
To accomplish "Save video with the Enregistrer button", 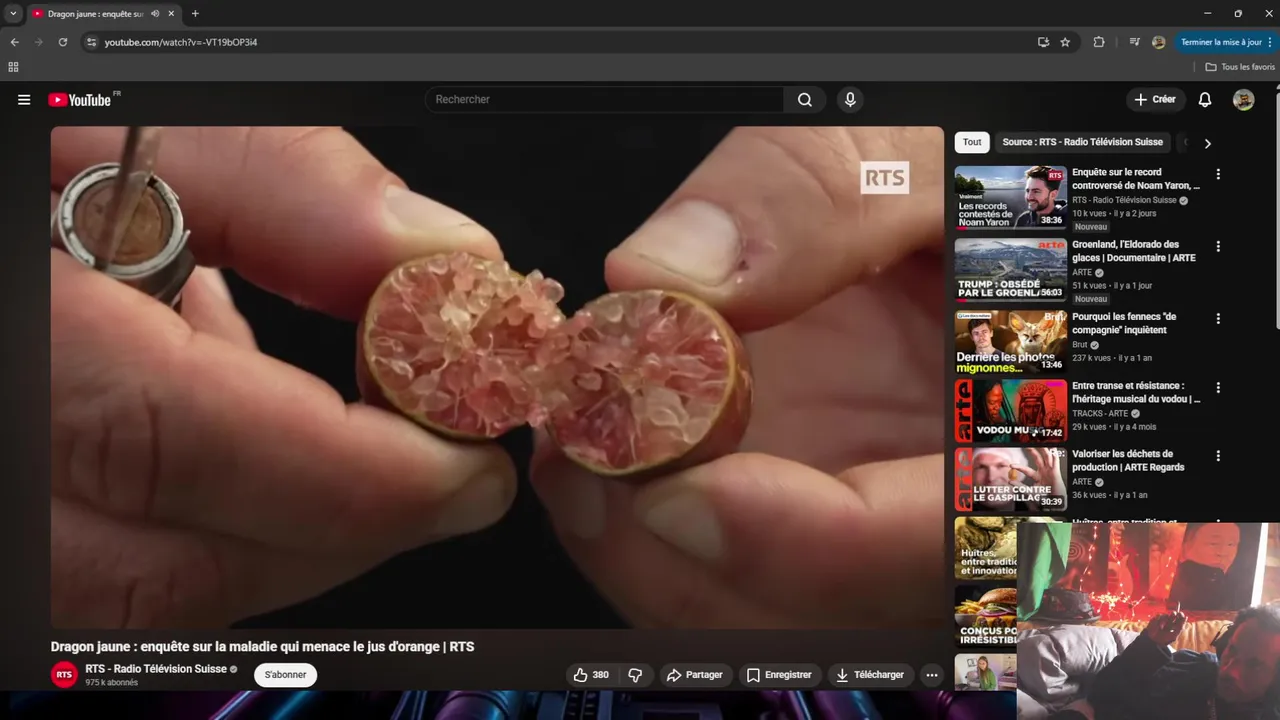I will pyautogui.click(x=779, y=675).
